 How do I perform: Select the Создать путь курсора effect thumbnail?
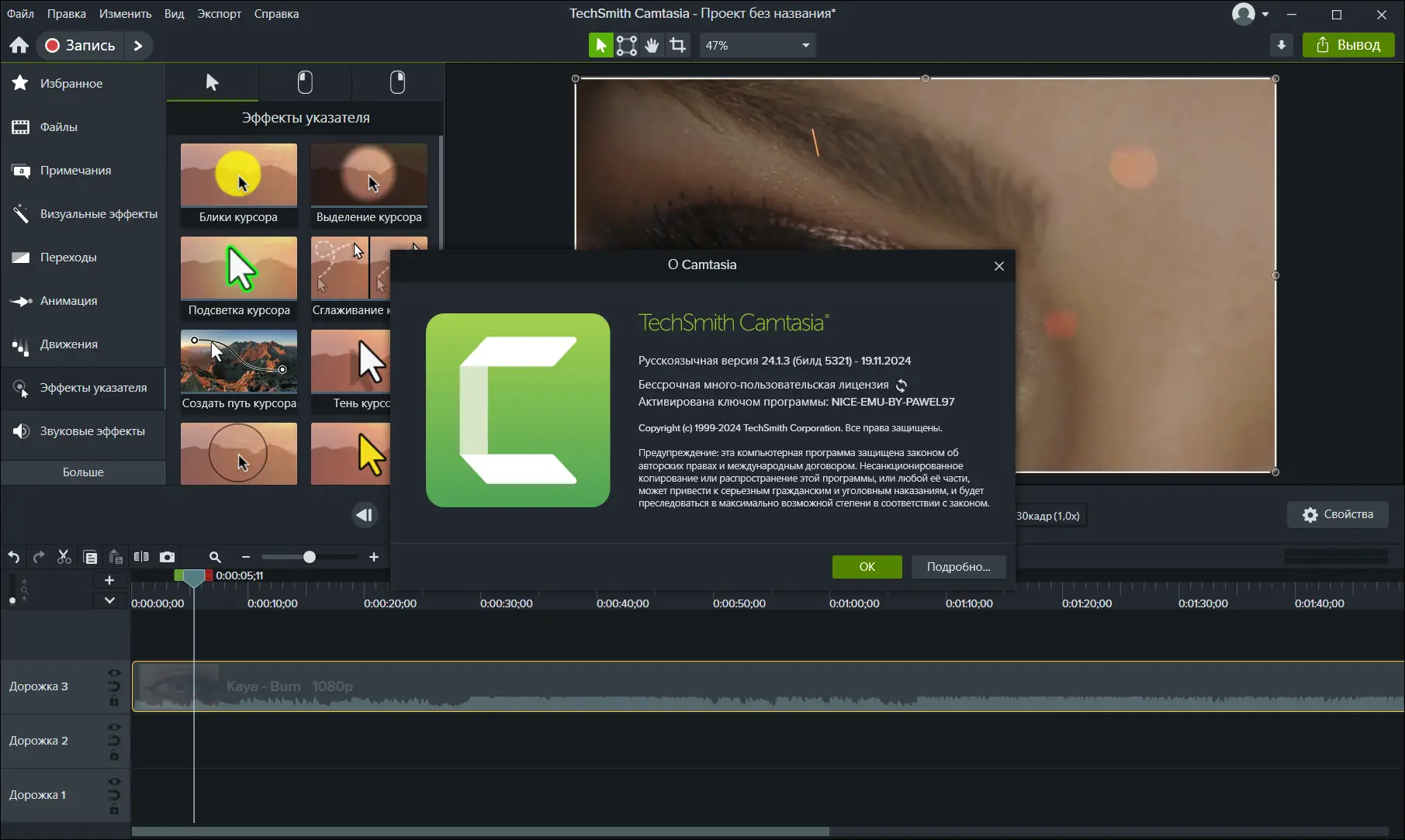click(238, 371)
